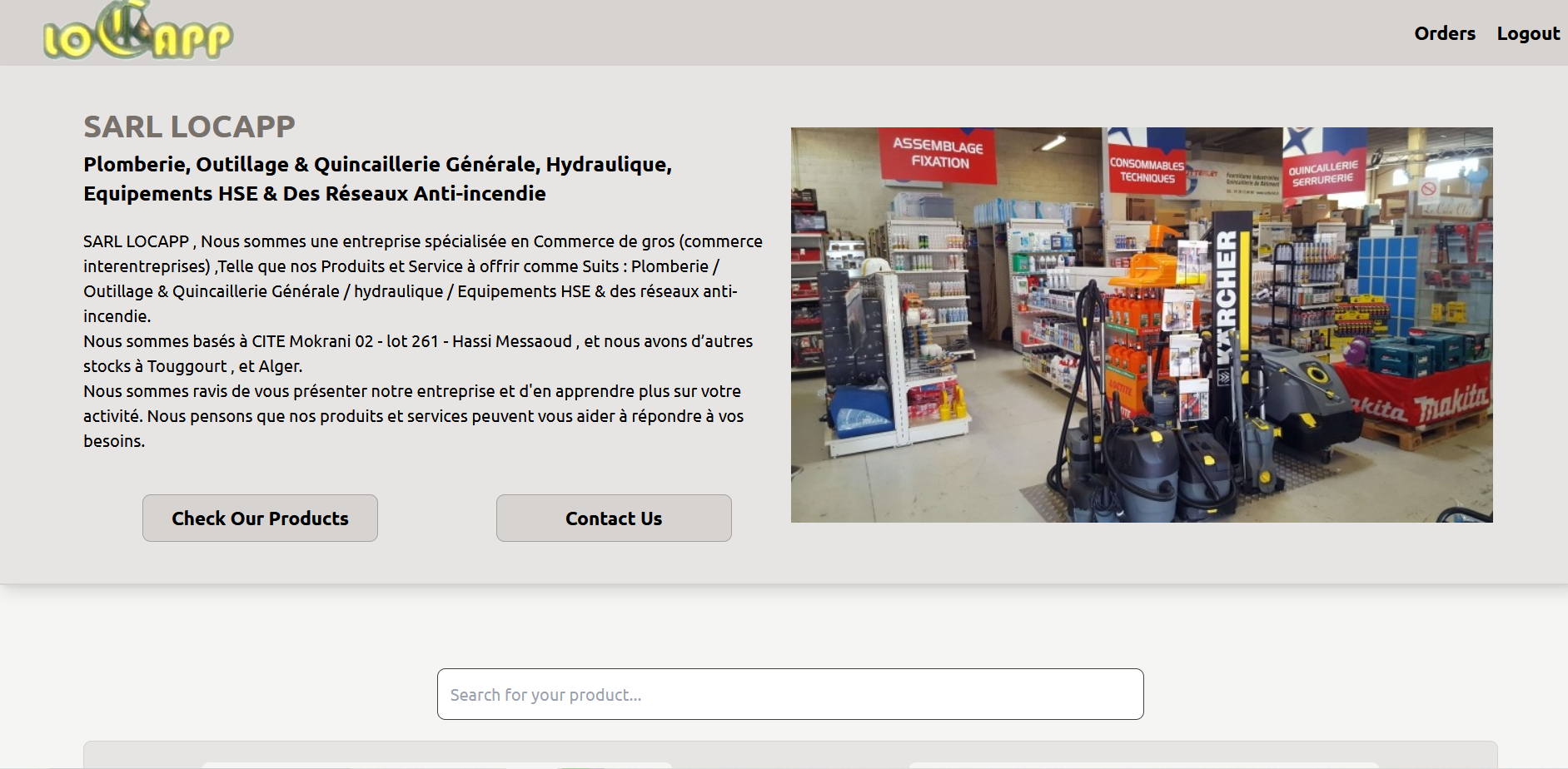Image resolution: width=1568 pixels, height=769 pixels.
Task: Log out using the Logout link
Action: [1527, 33]
